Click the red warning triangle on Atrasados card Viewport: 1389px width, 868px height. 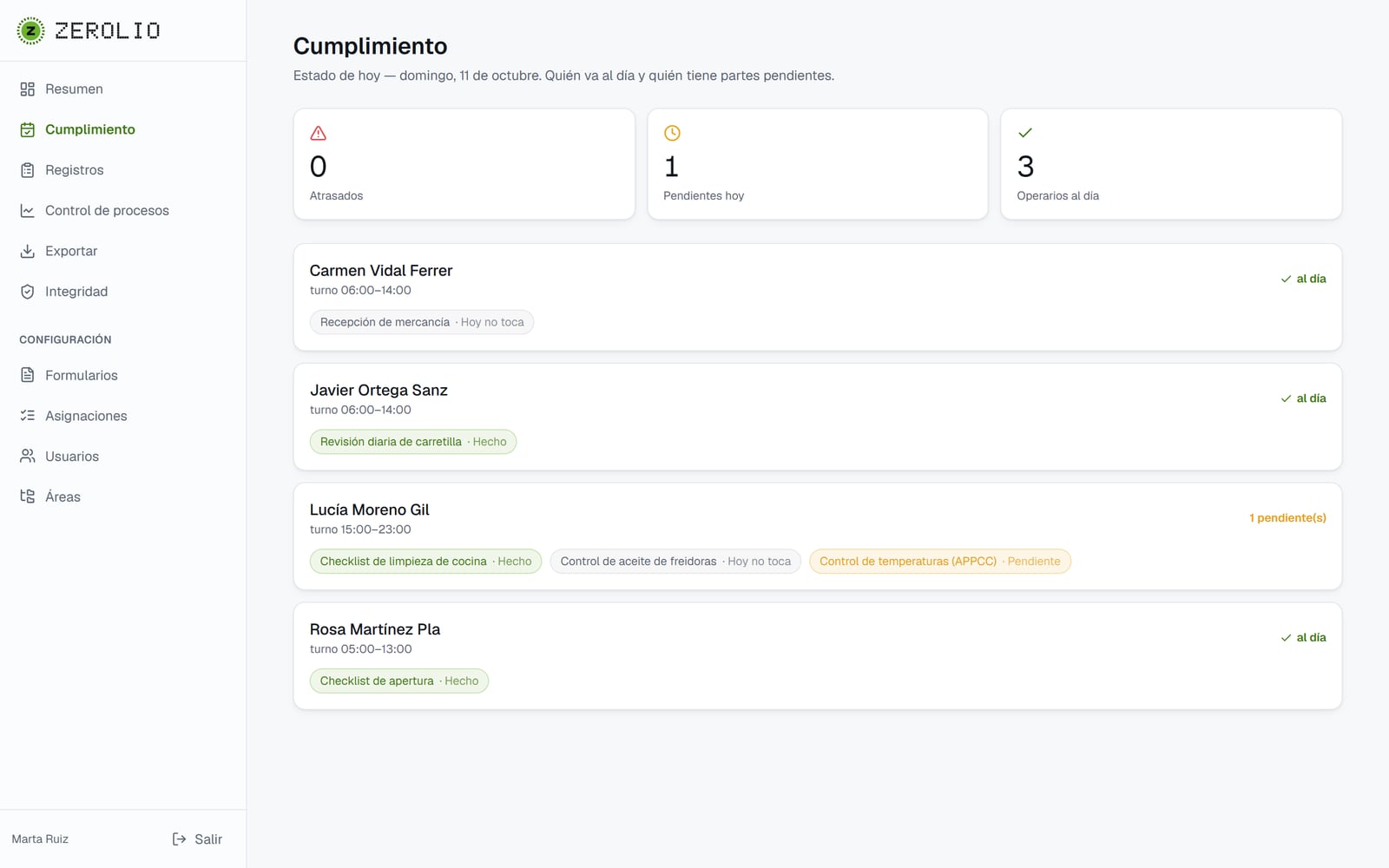pyautogui.click(x=319, y=133)
